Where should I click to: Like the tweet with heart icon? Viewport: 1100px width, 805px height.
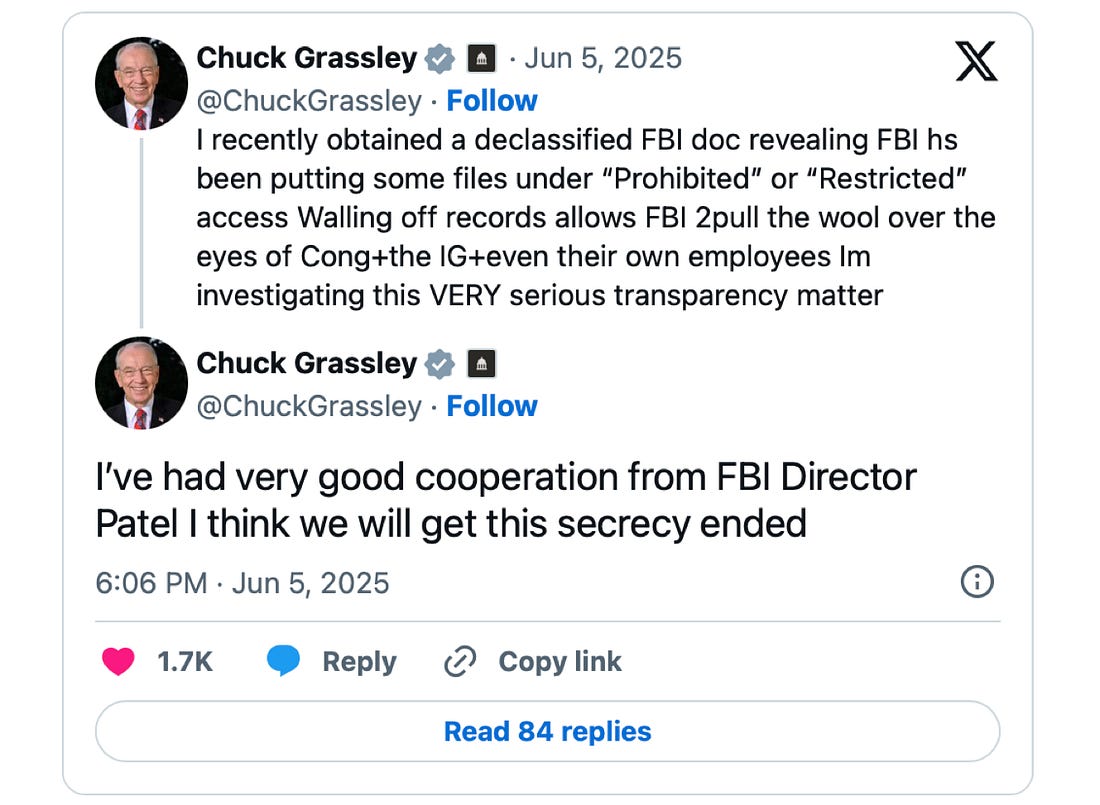tap(118, 662)
